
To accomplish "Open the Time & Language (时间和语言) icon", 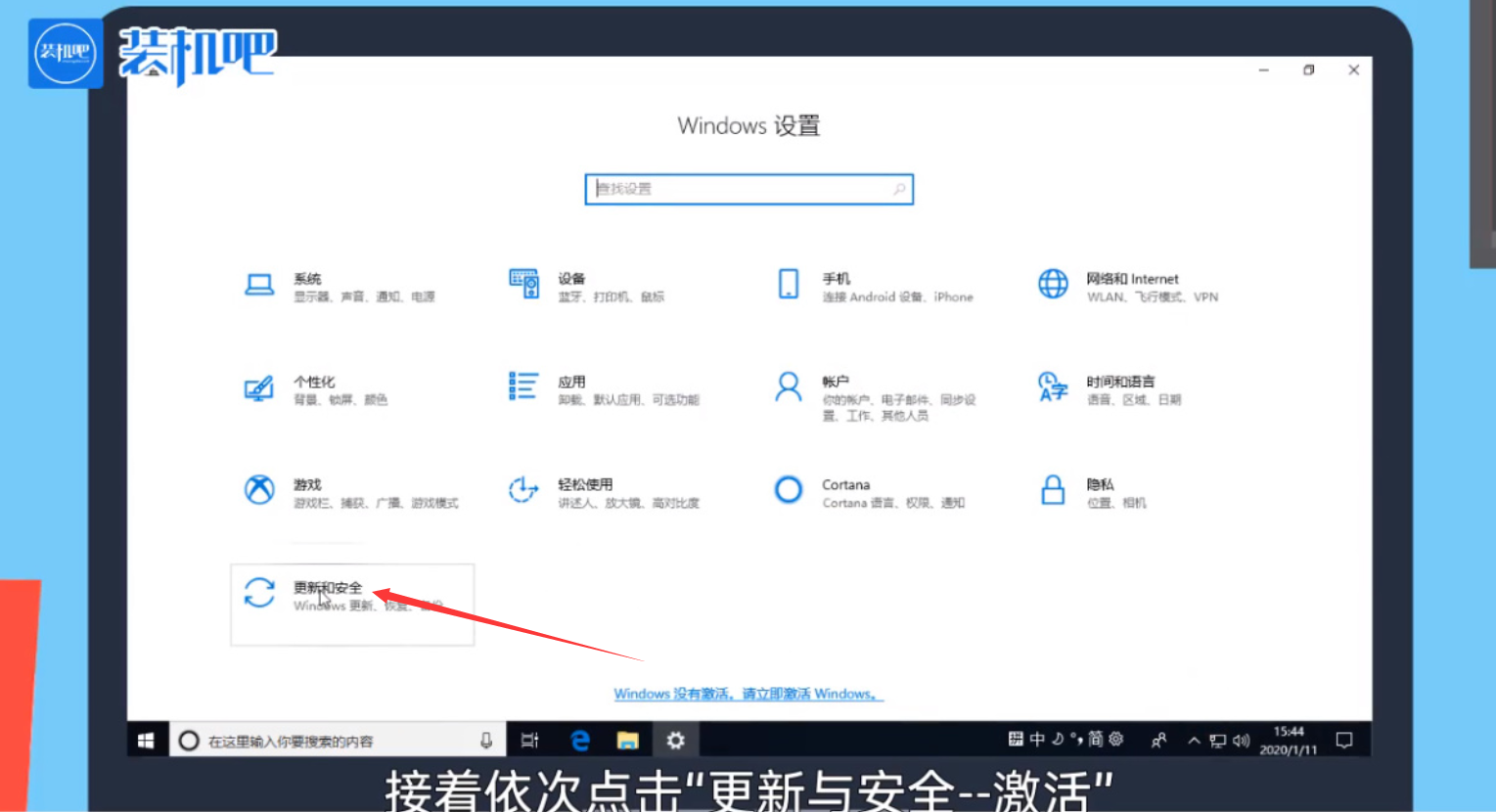I will 1053,386.
